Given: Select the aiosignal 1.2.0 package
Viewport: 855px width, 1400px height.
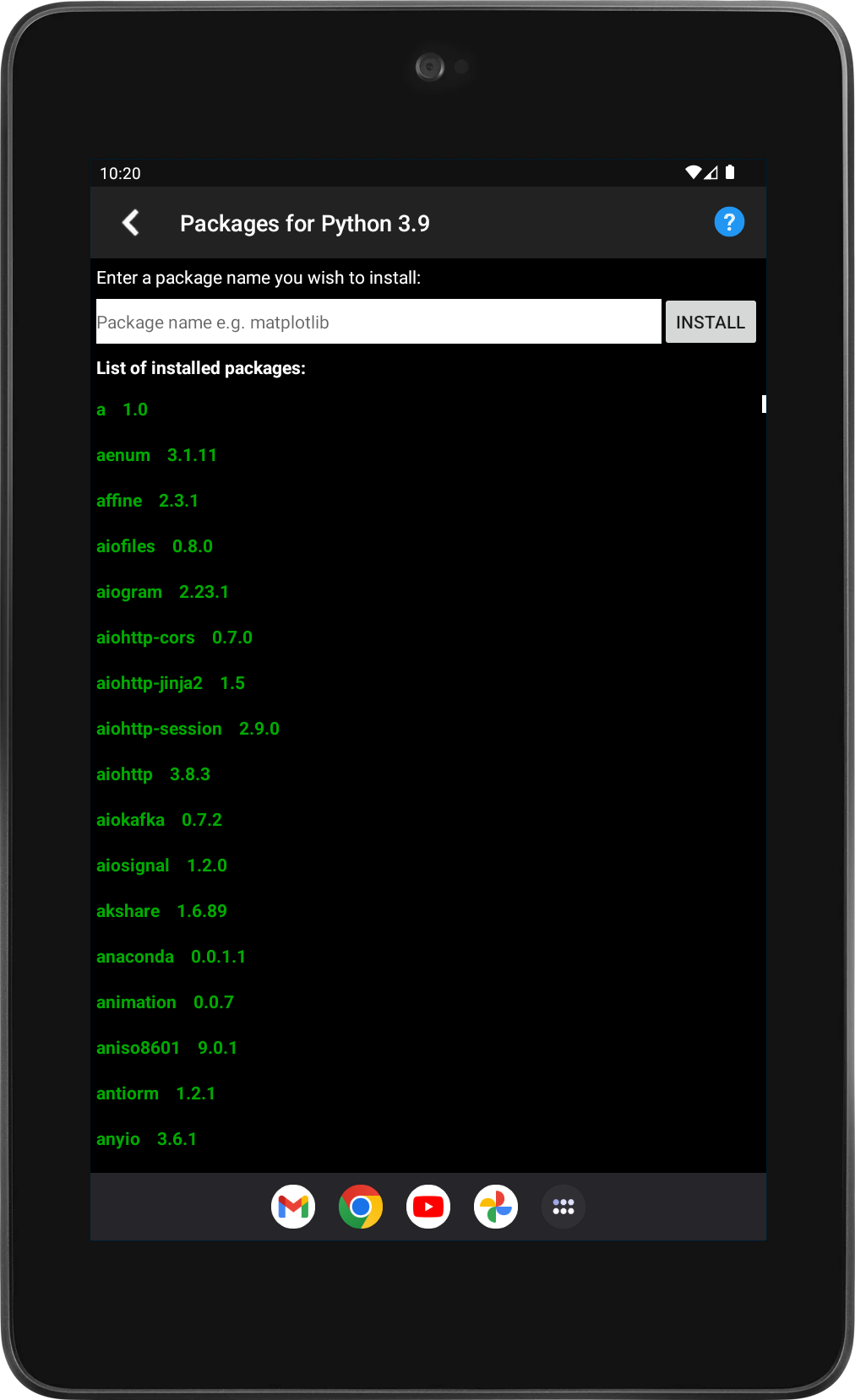Looking at the screenshot, I should click(x=161, y=866).
